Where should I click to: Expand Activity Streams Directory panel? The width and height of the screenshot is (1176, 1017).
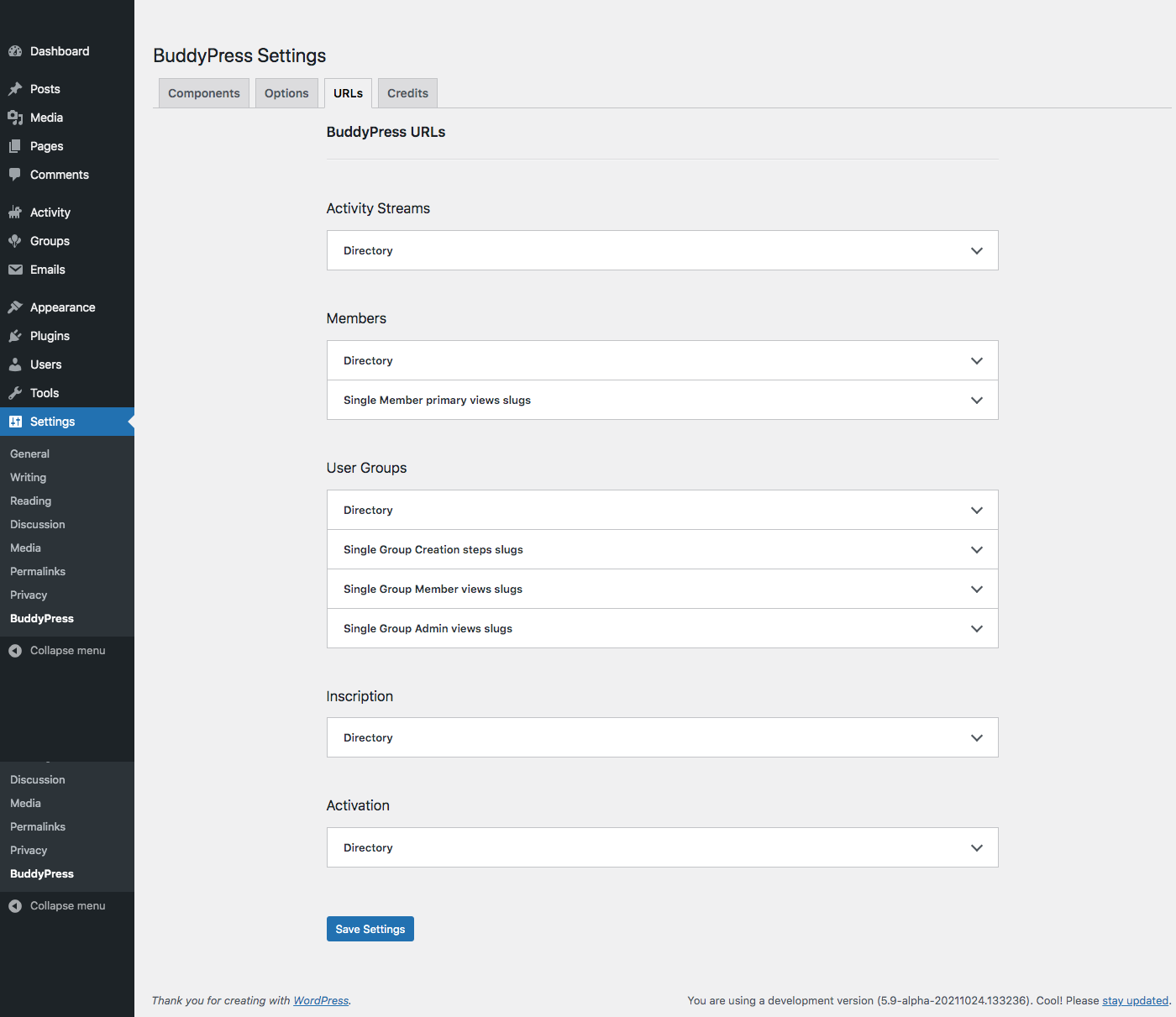662,250
